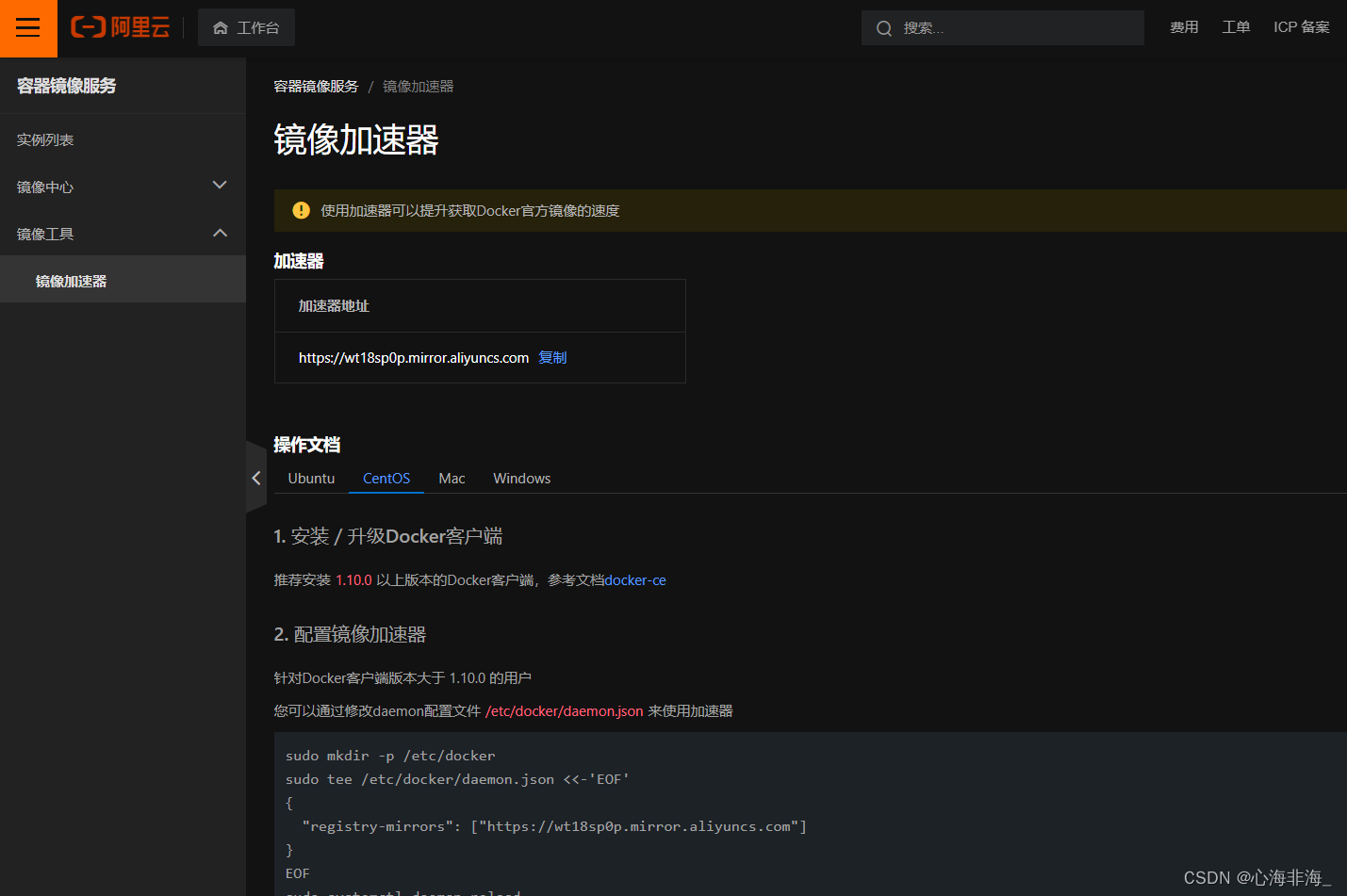Switch to the Windows tab
Image resolution: width=1347 pixels, height=896 pixels.
pos(521,479)
